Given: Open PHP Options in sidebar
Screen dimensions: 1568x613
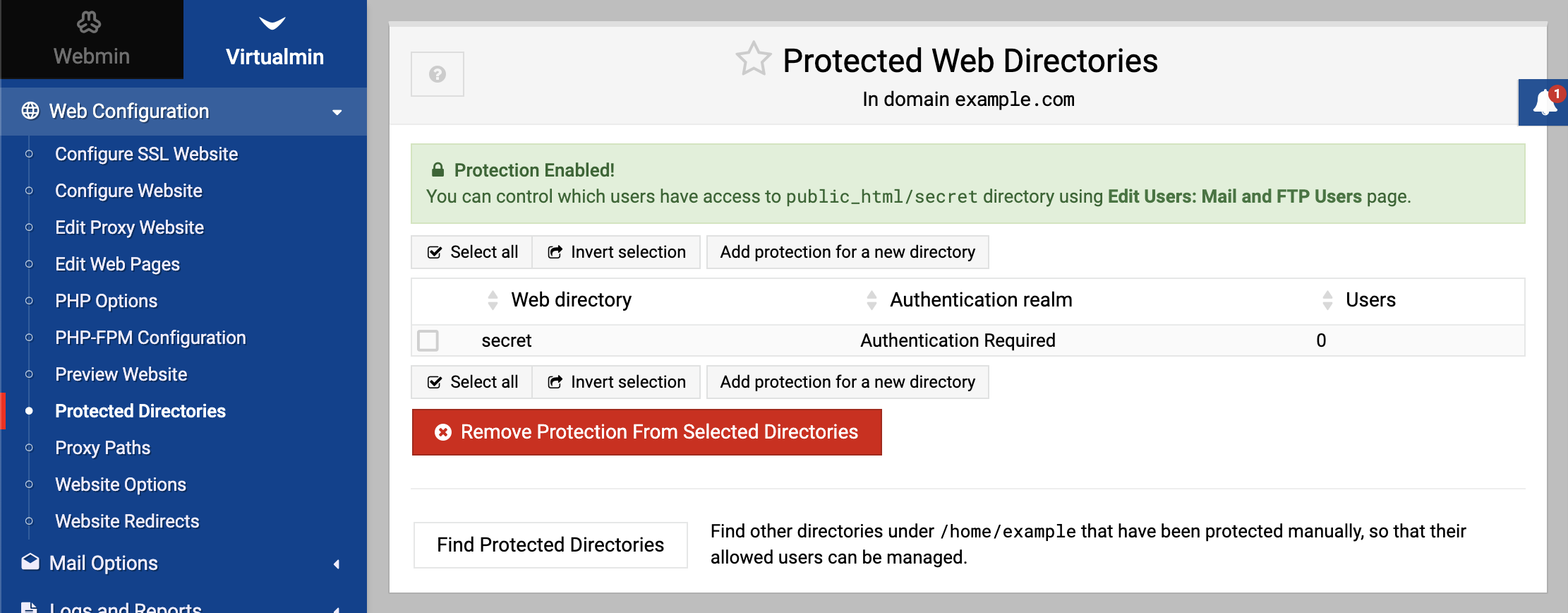Looking at the screenshot, I should [x=106, y=301].
